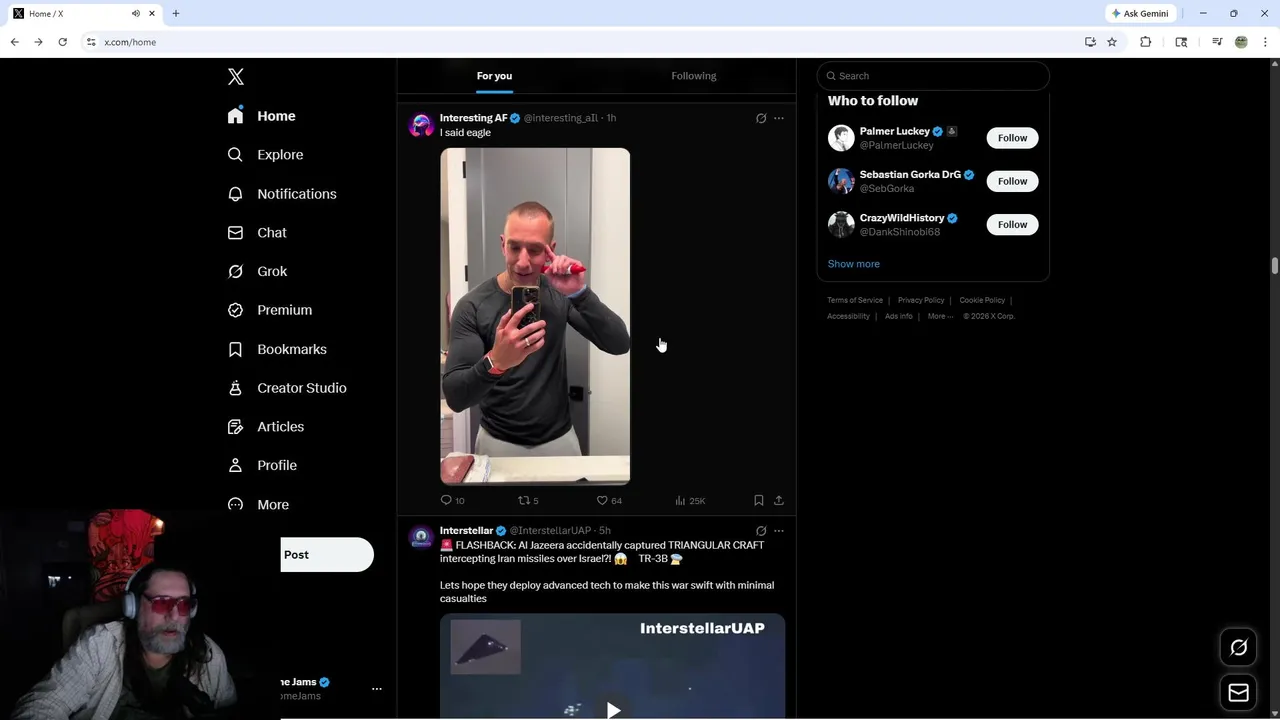Screen dimensions: 1280x720
Task: Switch to the Following tab
Action: [x=694, y=76]
